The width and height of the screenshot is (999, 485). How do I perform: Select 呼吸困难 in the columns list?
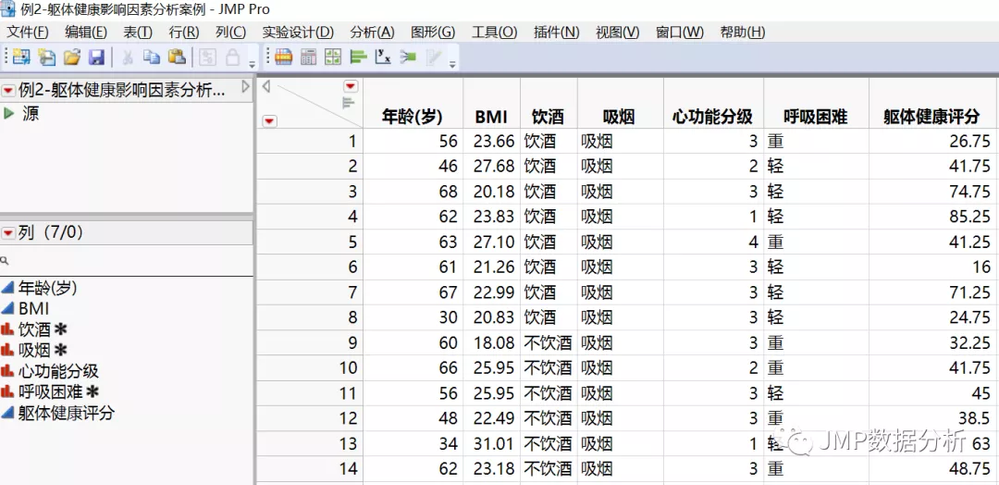[x=50, y=391]
